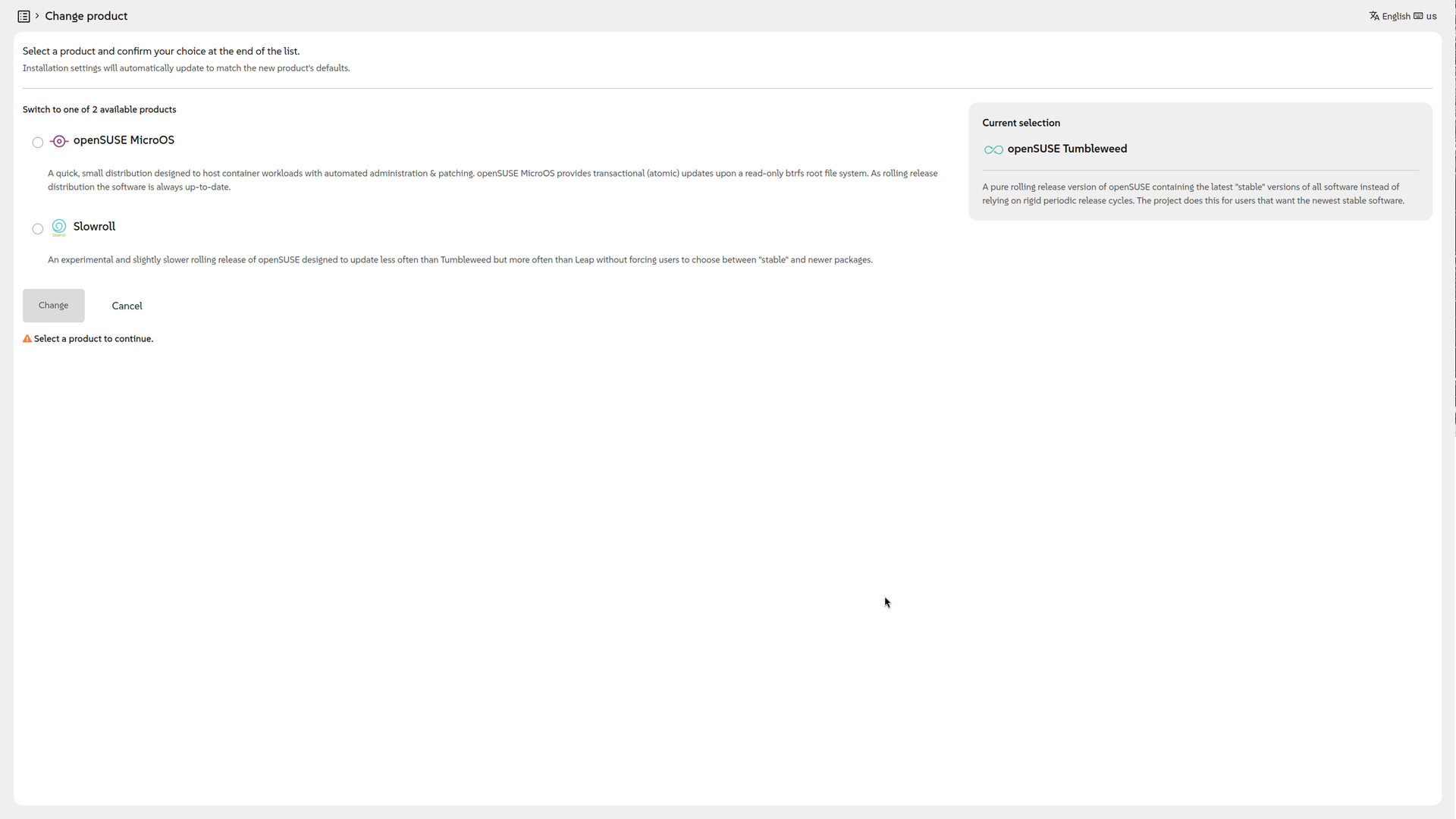Select the openSUSE MicroOS radio button

38,143
